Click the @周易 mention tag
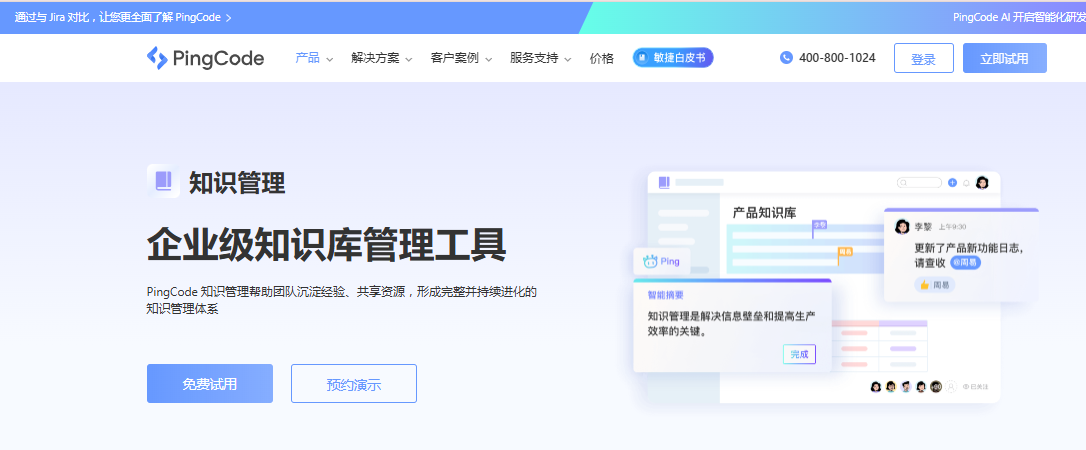The image size is (1086, 450). 965,263
